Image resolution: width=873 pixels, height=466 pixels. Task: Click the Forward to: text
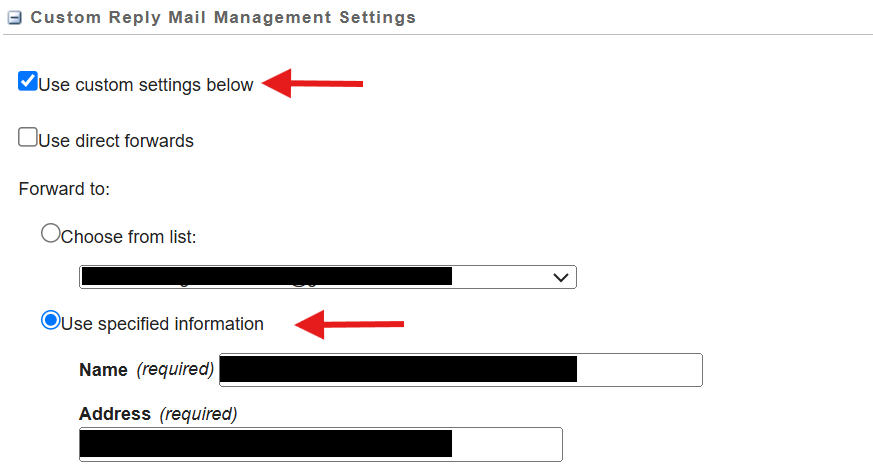pos(64,189)
